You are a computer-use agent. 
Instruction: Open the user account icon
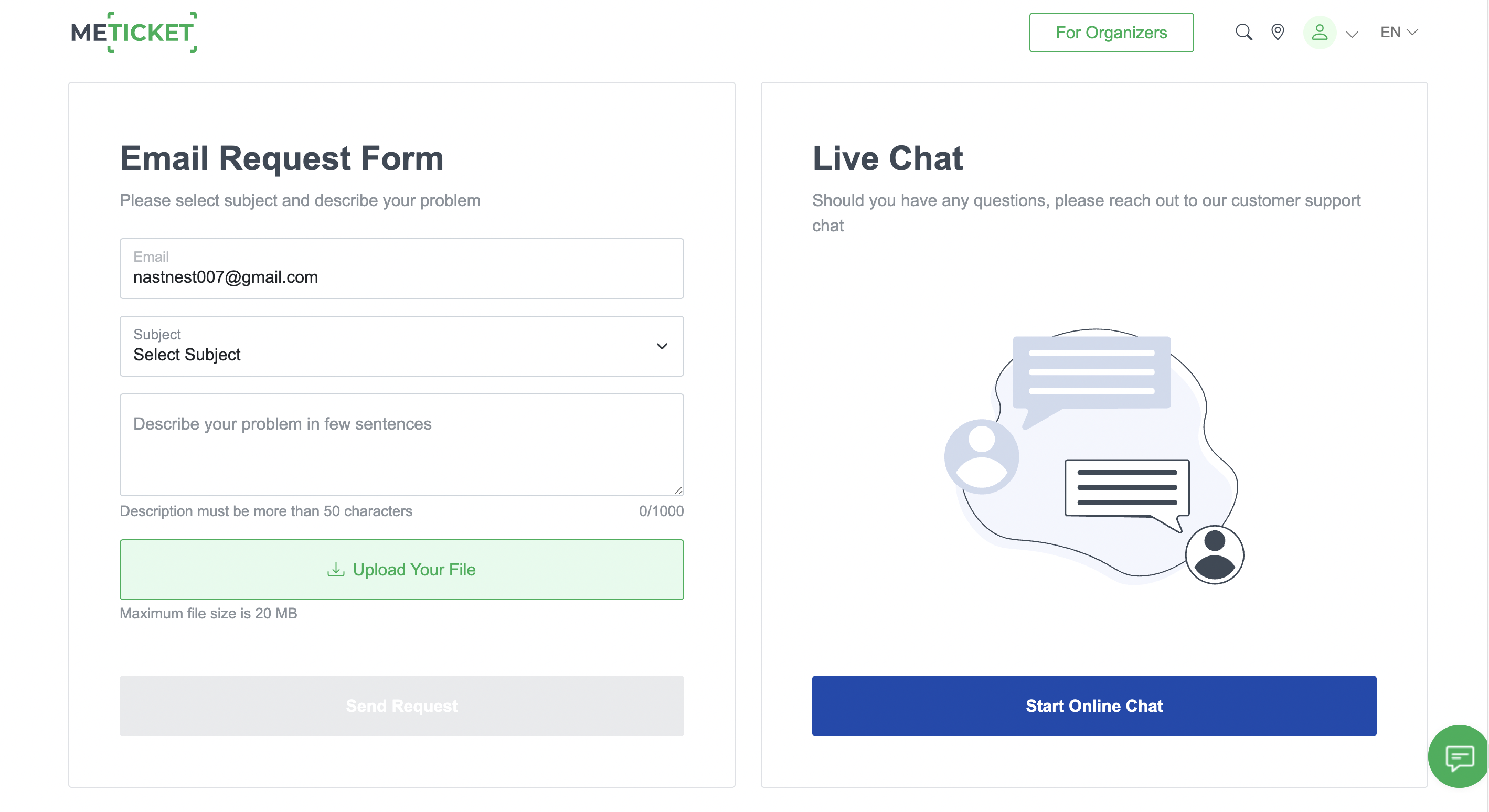1320,33
